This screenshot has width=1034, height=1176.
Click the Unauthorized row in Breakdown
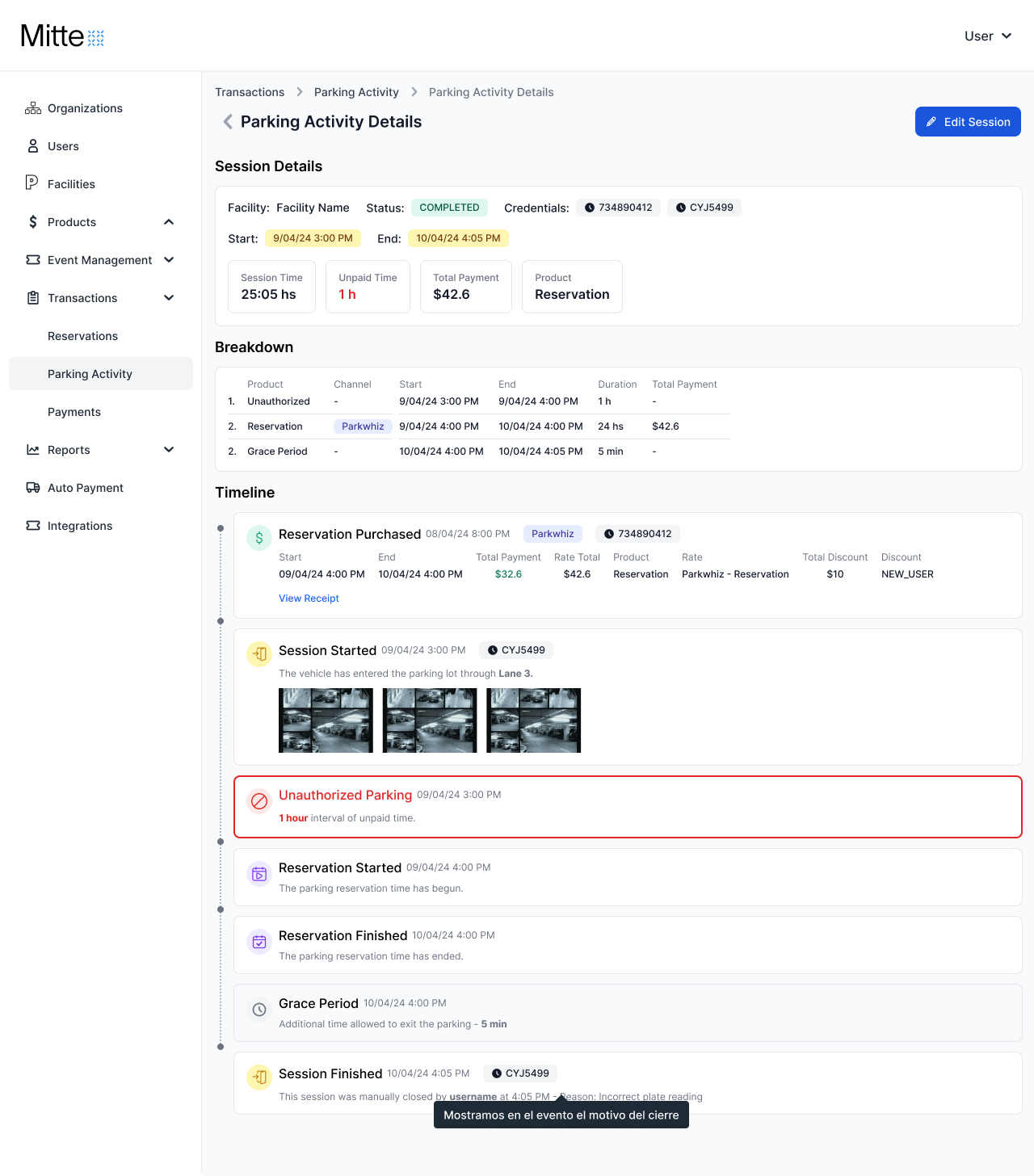tap(479, 401)
